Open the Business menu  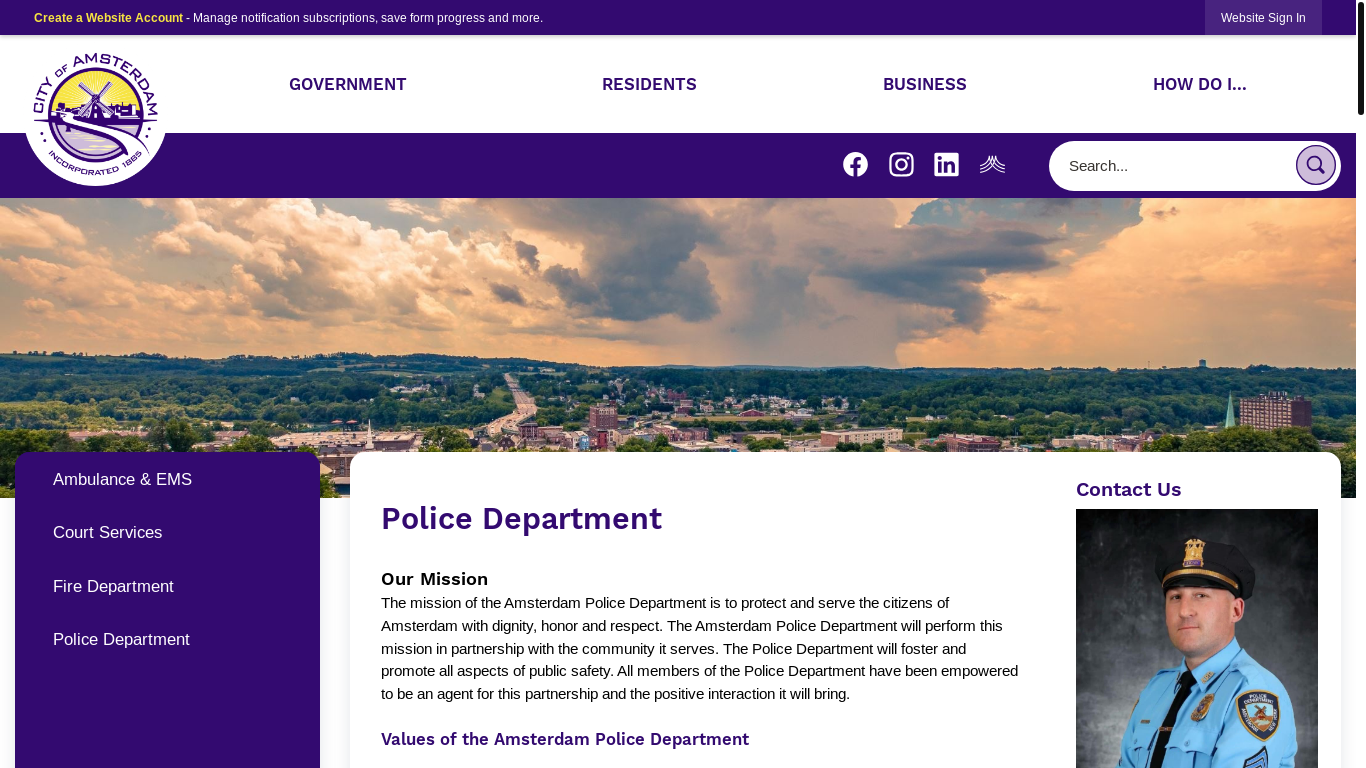(x=925, y=84)
